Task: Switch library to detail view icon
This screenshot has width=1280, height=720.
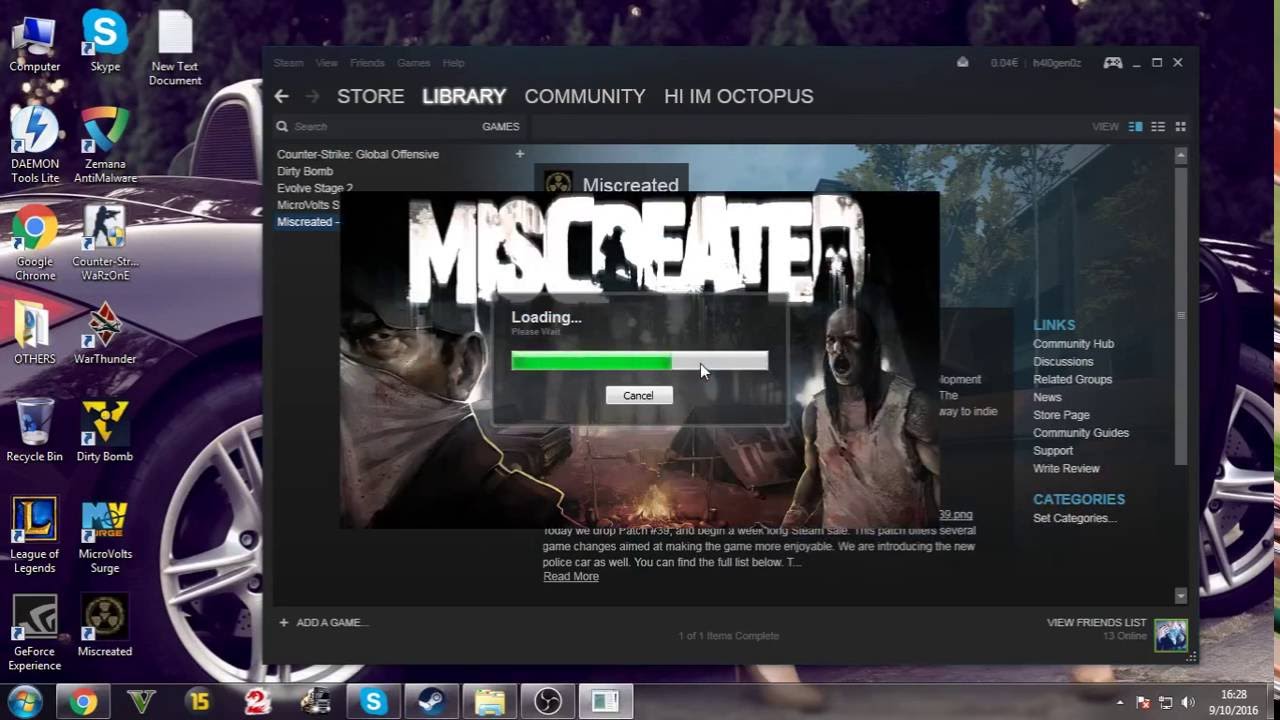Action: 1135,127
